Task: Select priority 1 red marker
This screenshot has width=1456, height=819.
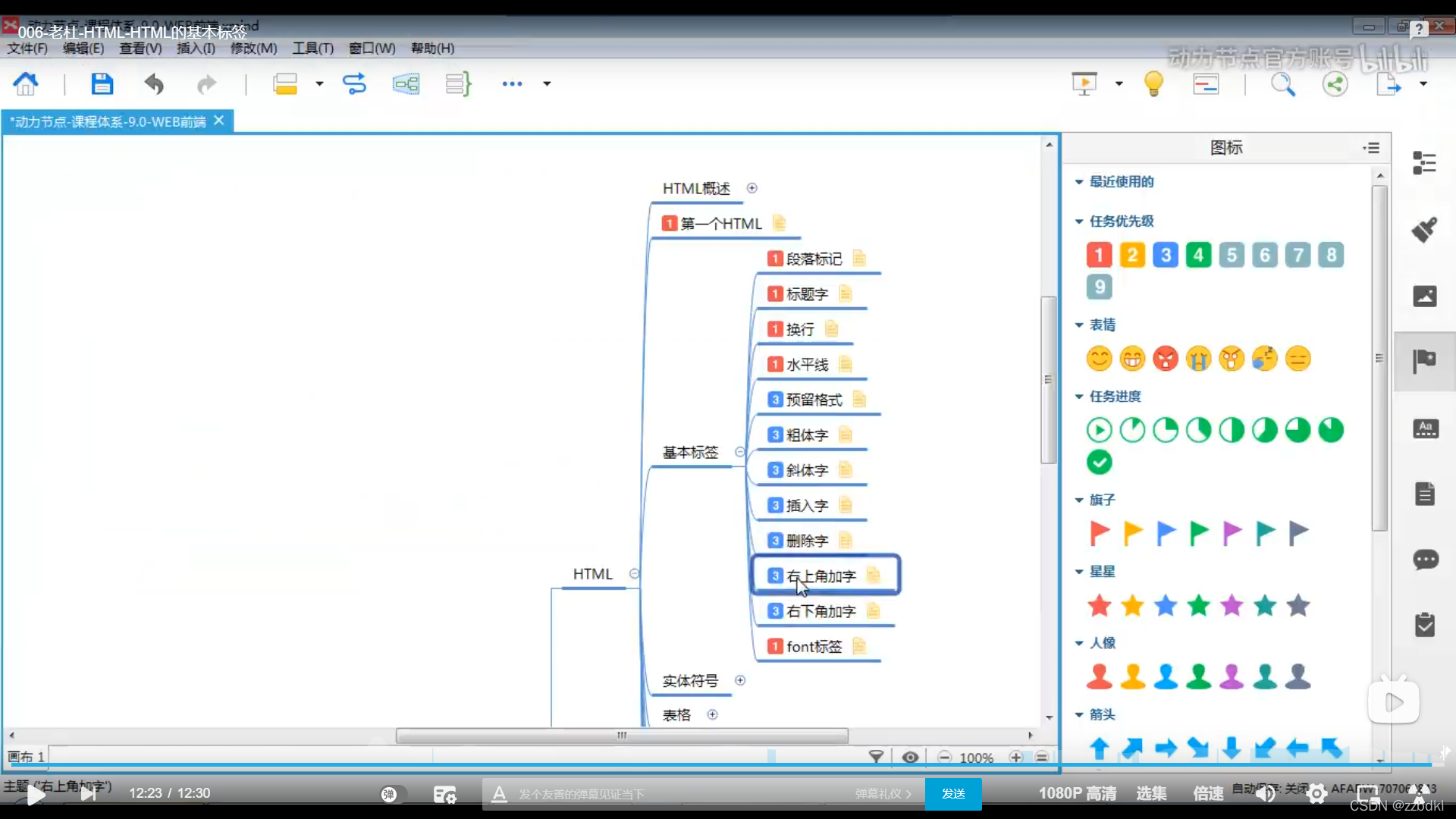Action: click(1099, 255)
